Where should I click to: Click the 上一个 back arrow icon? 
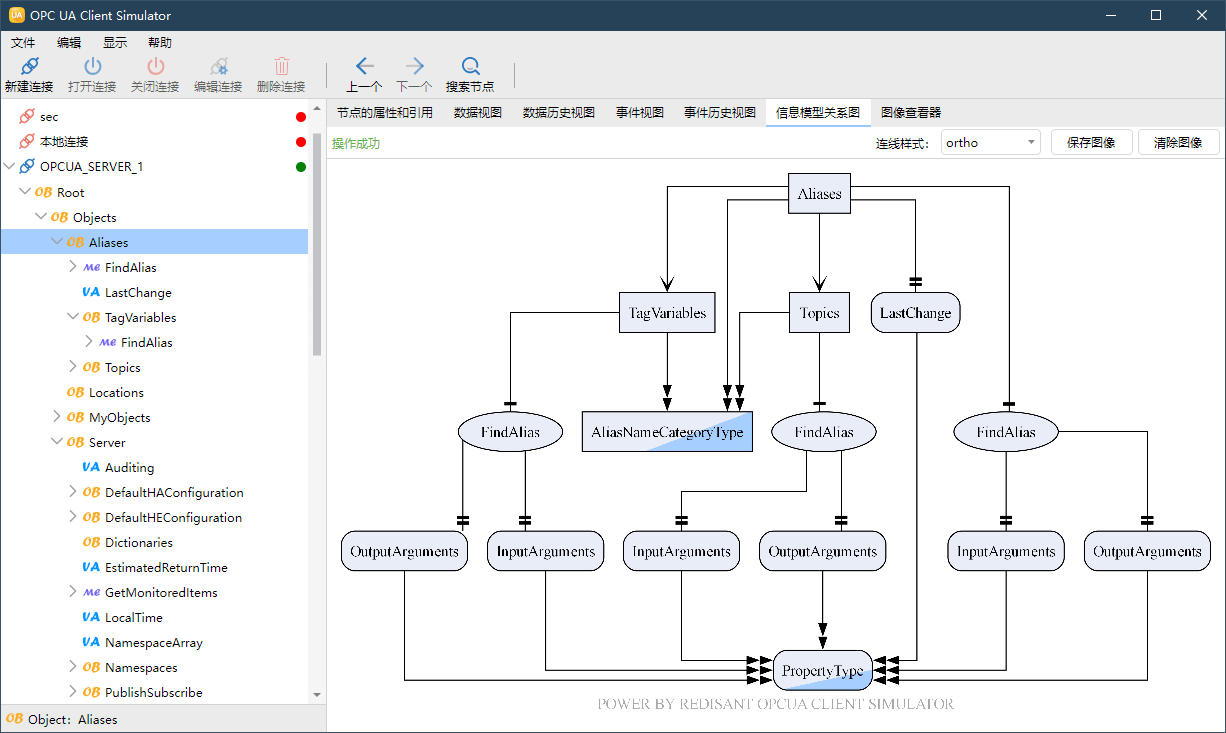(364, 67)
